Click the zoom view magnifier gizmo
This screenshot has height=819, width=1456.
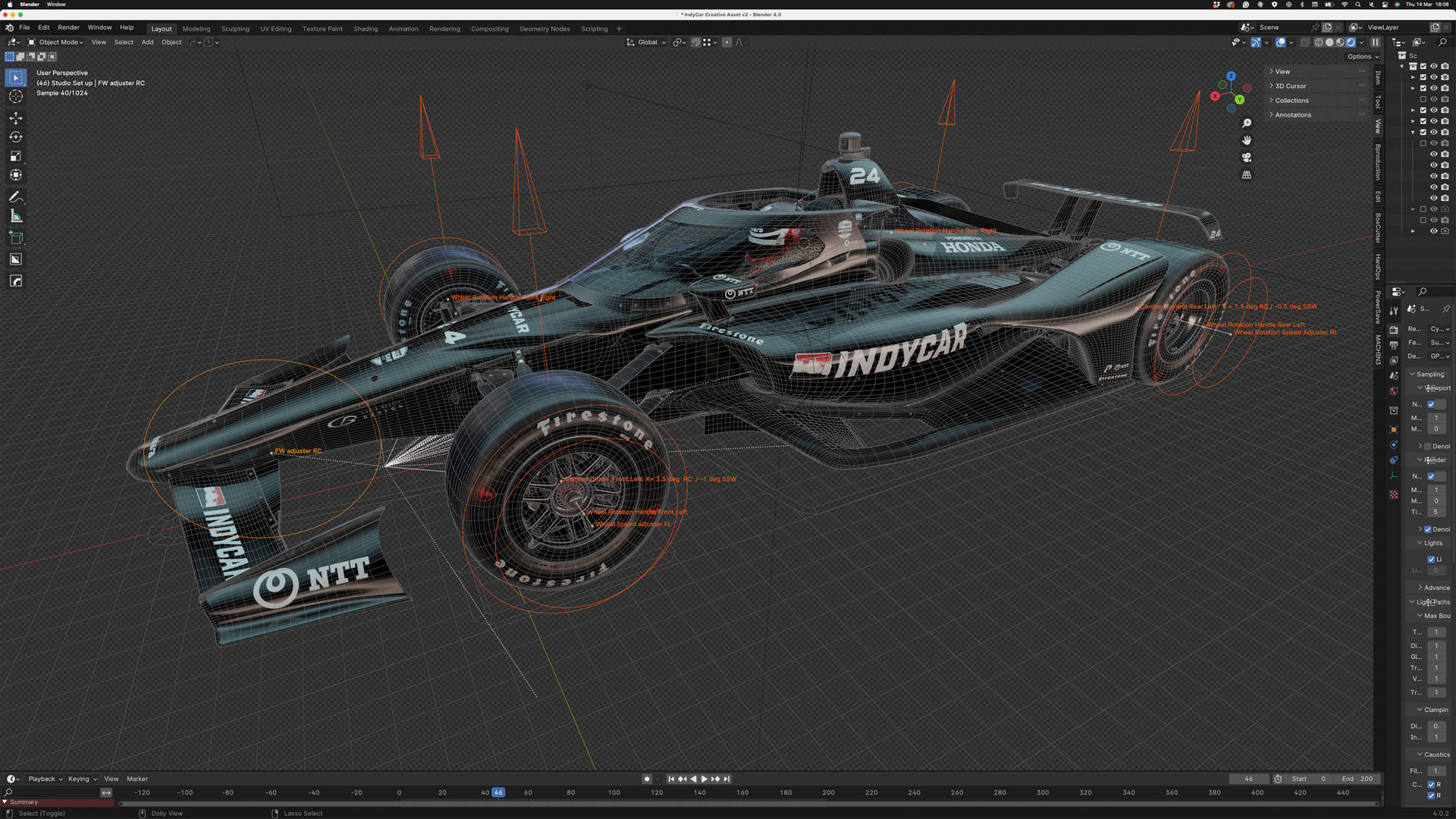tap(1247, 123)
